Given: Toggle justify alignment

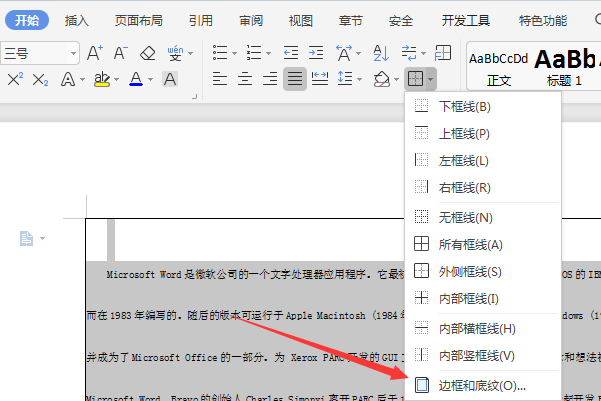Looking at the screenshot, I should pyautogui.click(x=295, y=79).
